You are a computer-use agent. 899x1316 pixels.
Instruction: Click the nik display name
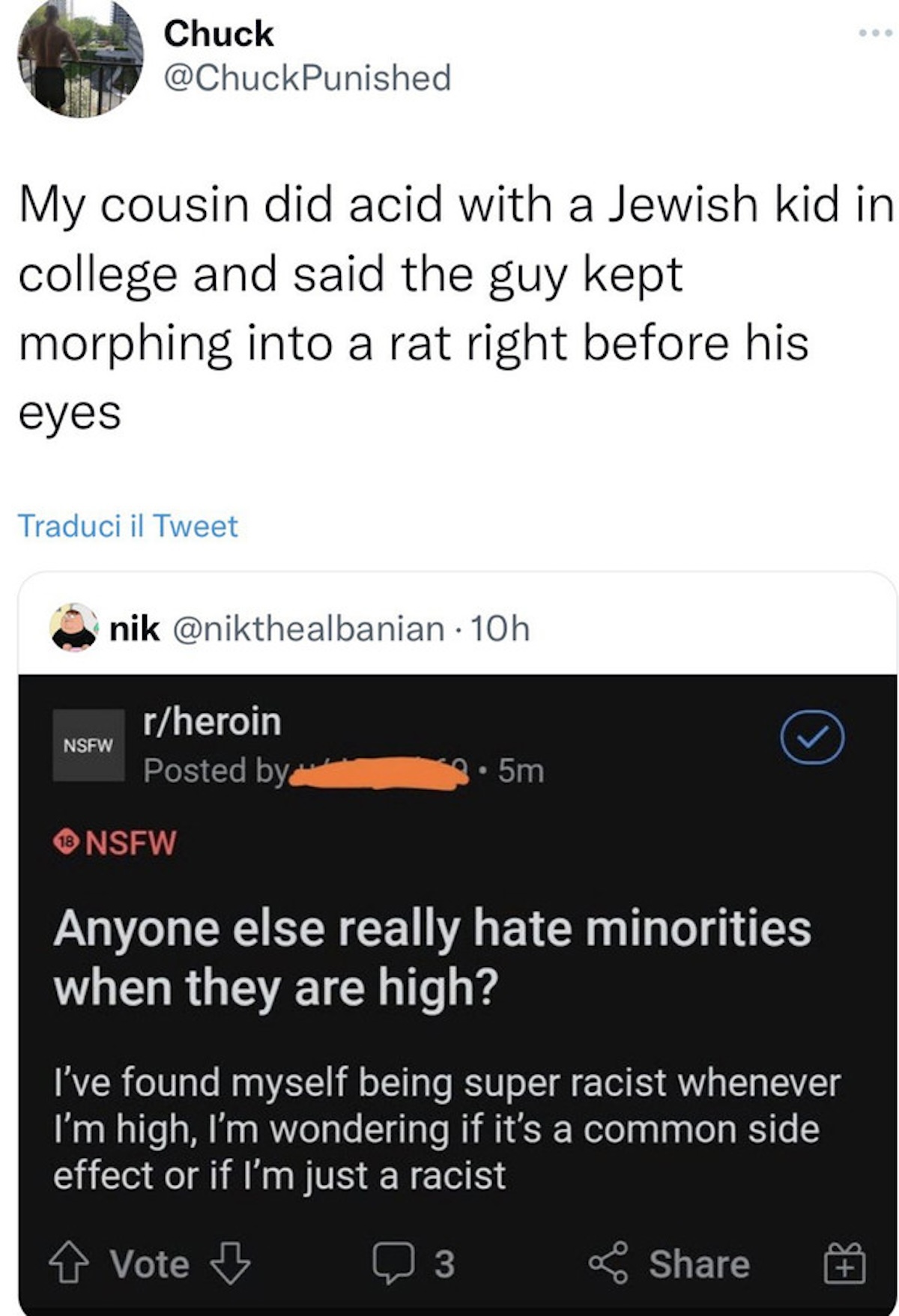pos(134,628)
